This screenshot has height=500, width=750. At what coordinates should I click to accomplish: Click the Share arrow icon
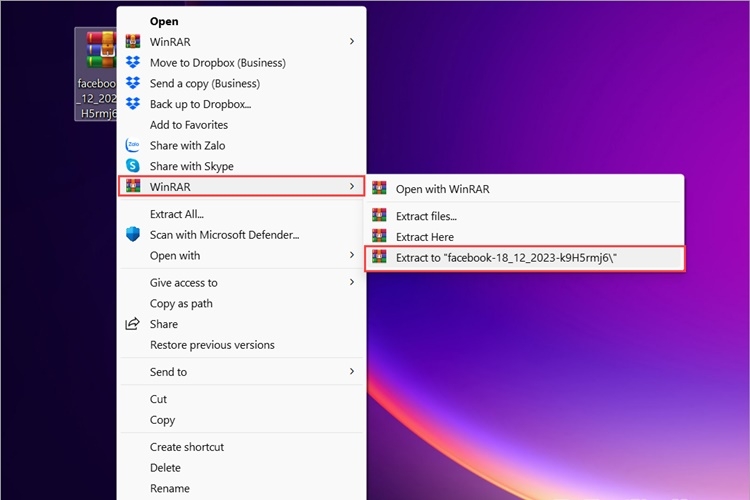pos(132,324)
